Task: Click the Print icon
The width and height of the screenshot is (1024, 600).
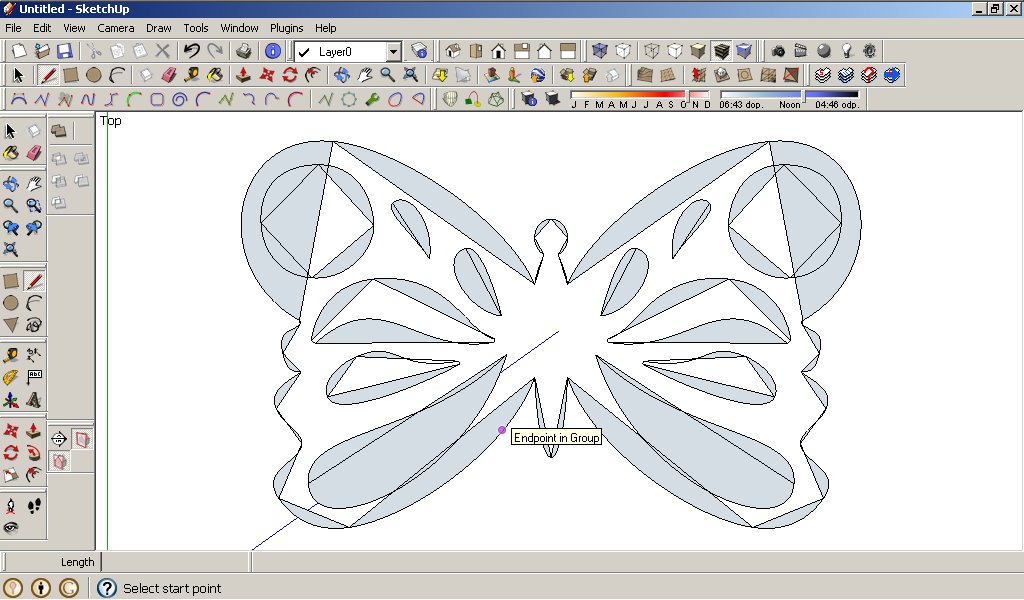Action: [x=243, y=51]
